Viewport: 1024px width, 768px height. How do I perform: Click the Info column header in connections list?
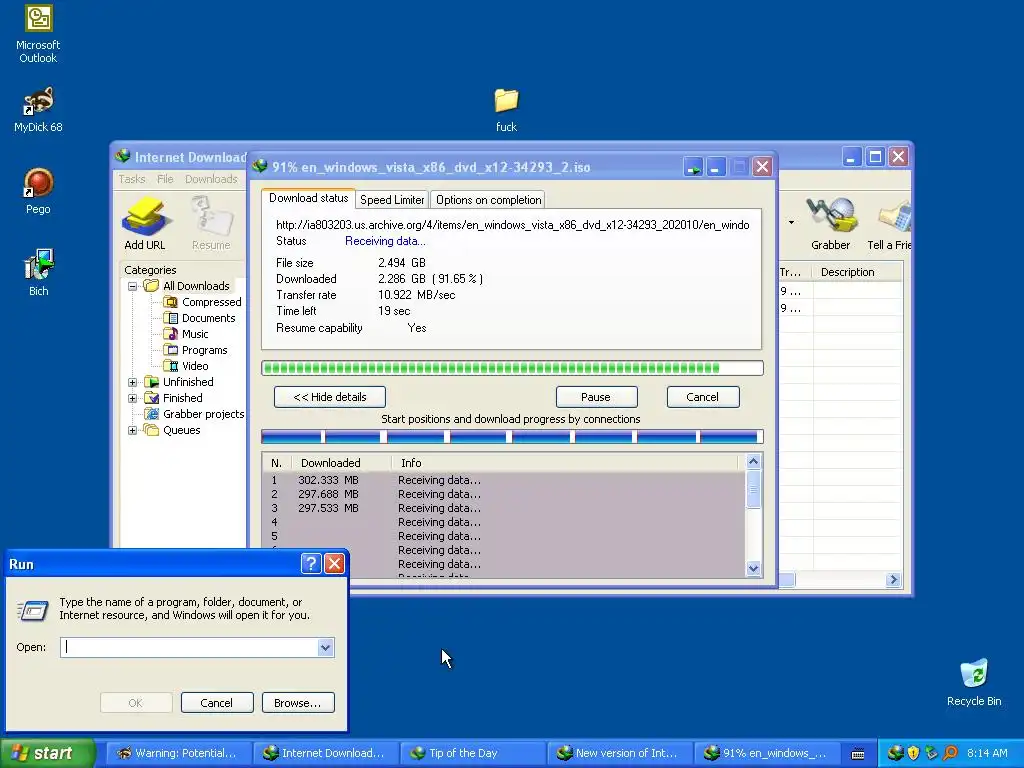[565, 463]
